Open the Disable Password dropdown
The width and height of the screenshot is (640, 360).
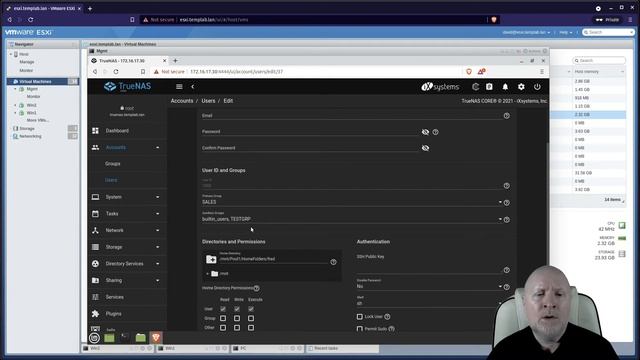(x=429, y=286)
